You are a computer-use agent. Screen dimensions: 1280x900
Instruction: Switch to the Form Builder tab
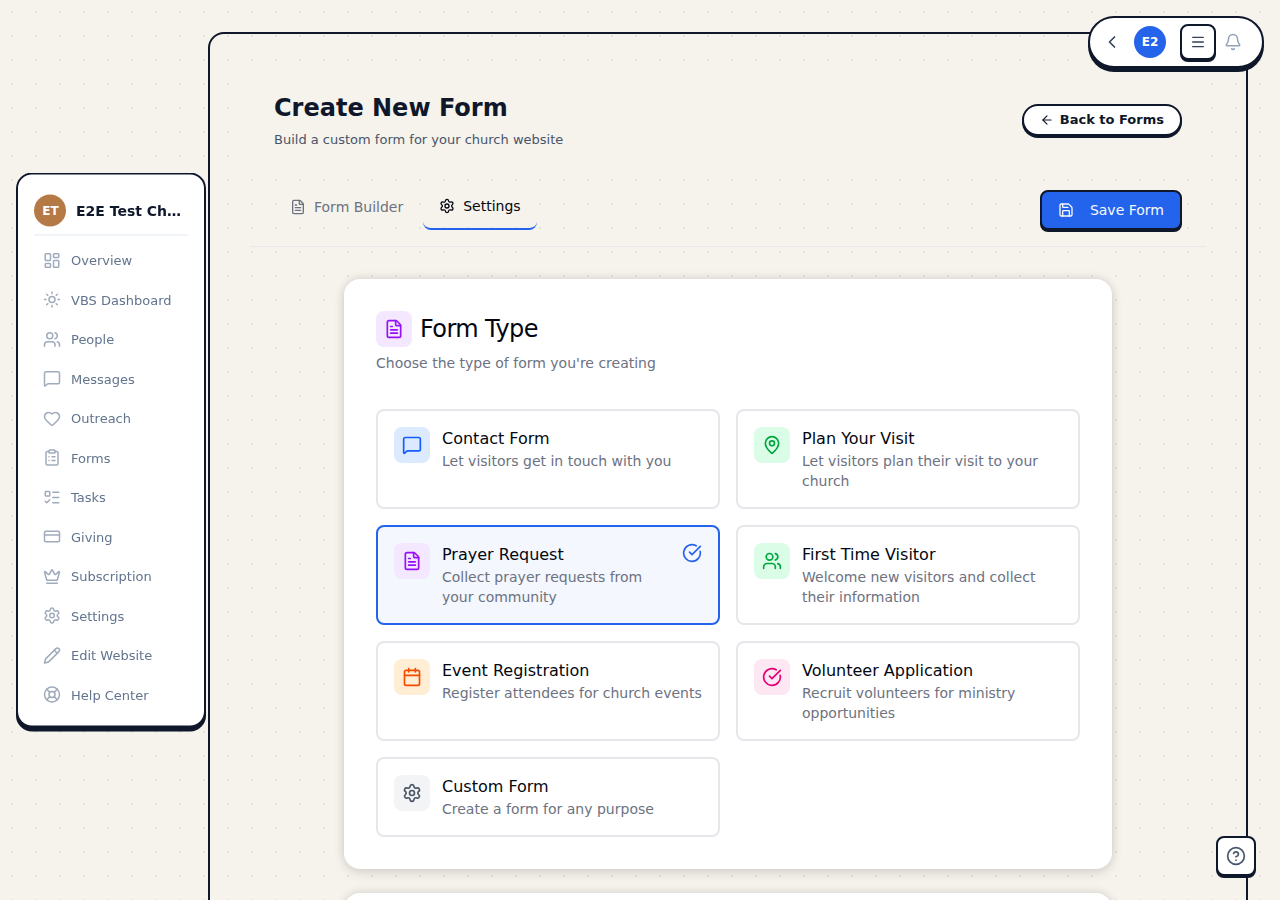click(x=347, y=206)
